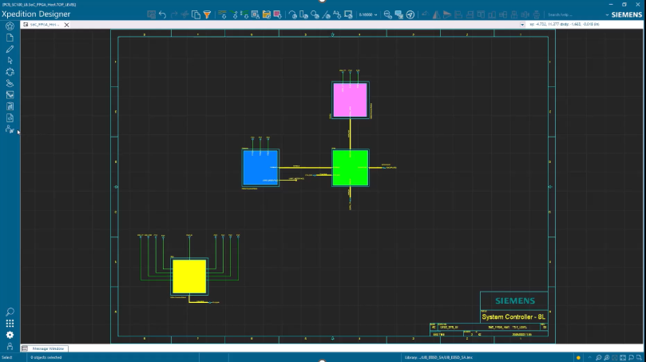
Task: Open the grid apps icon in left sidebar
Action: tap(9, 323)
